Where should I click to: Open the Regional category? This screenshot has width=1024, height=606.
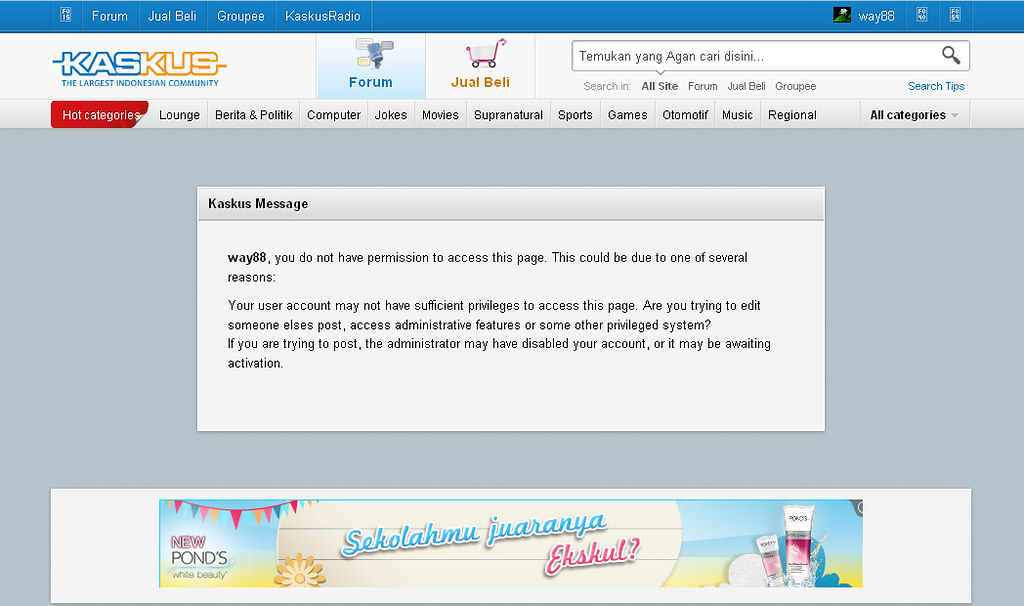[792, 115]
